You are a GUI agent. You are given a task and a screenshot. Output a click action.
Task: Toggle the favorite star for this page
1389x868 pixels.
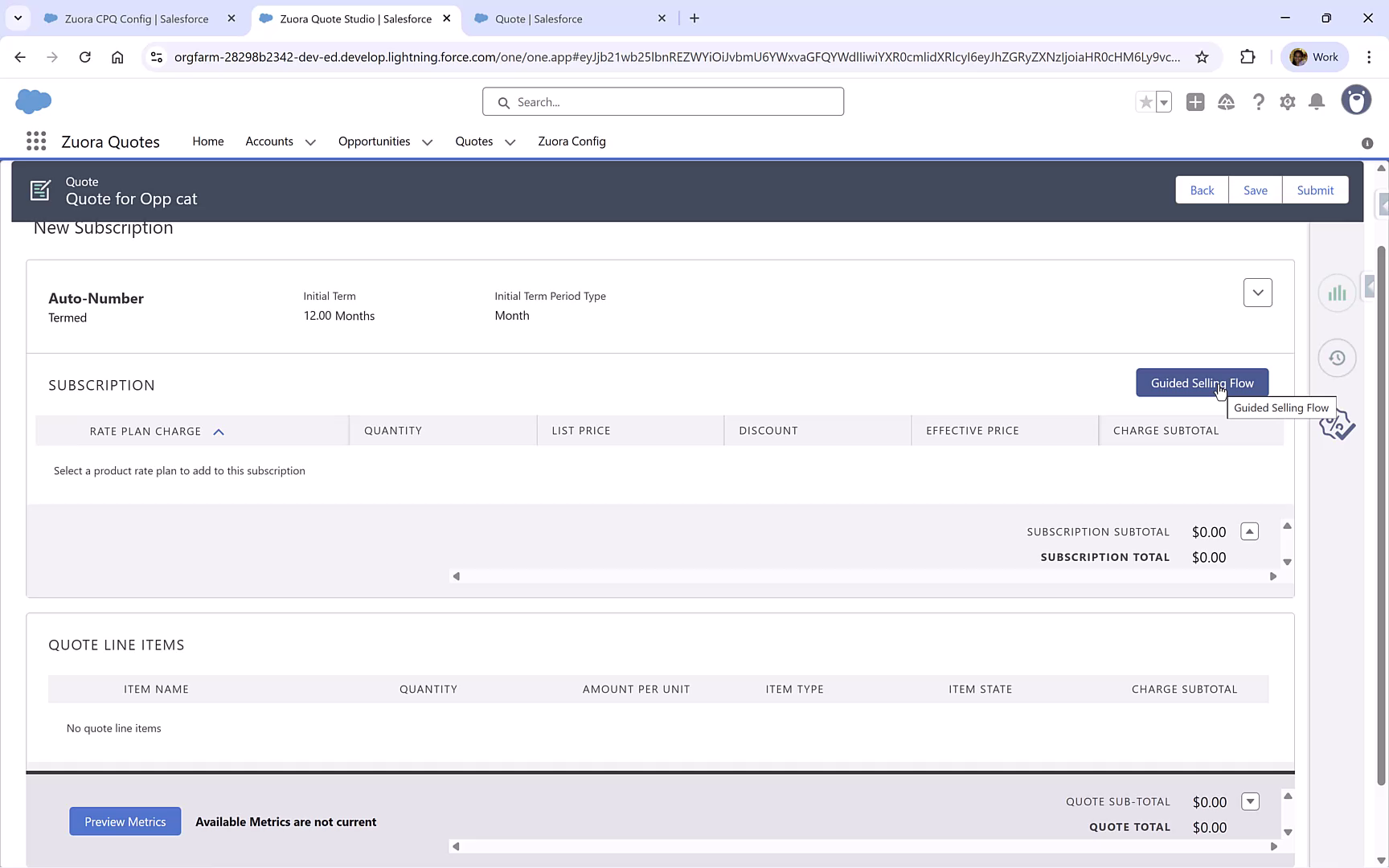pyautogui.click(x=1145, y=102)
